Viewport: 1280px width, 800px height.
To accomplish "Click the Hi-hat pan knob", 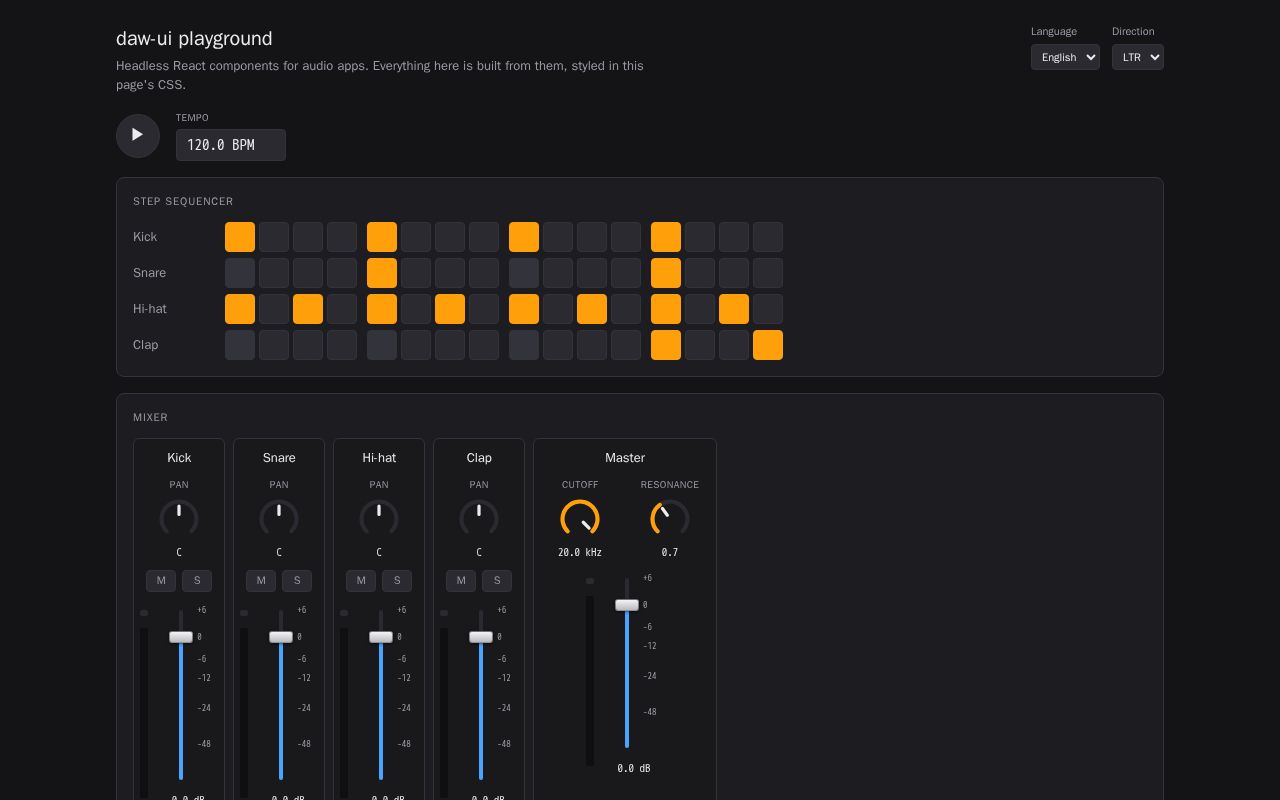I will coord(379,518).
